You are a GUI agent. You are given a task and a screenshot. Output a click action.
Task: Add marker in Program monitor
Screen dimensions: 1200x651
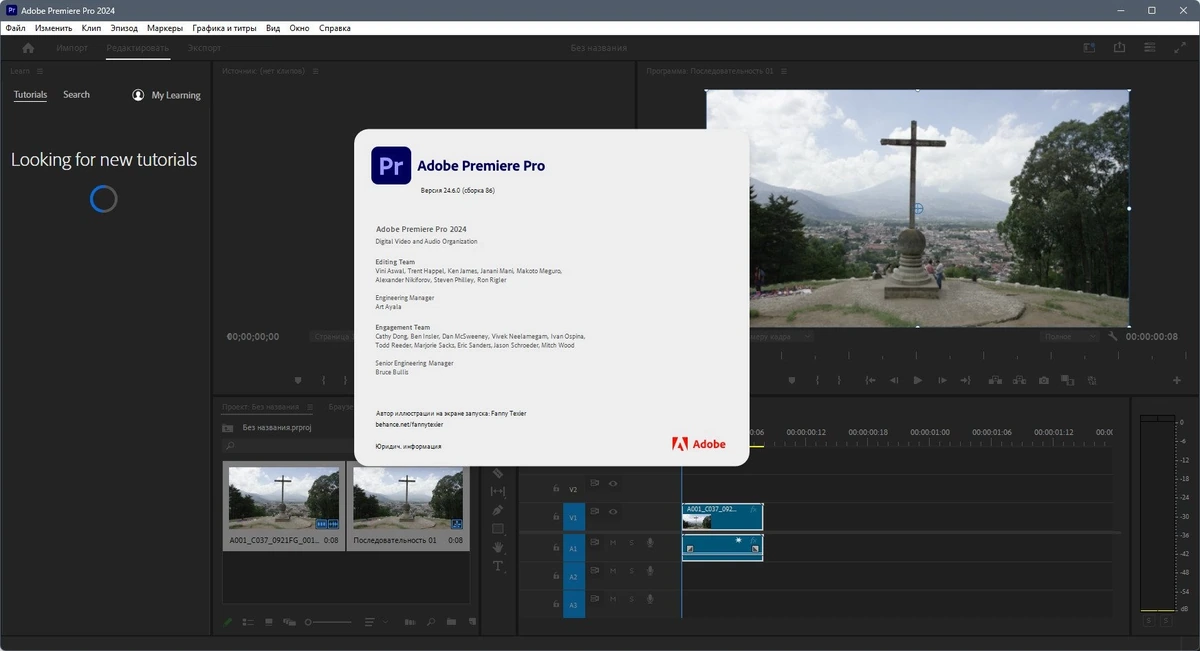tap(792, 380)
